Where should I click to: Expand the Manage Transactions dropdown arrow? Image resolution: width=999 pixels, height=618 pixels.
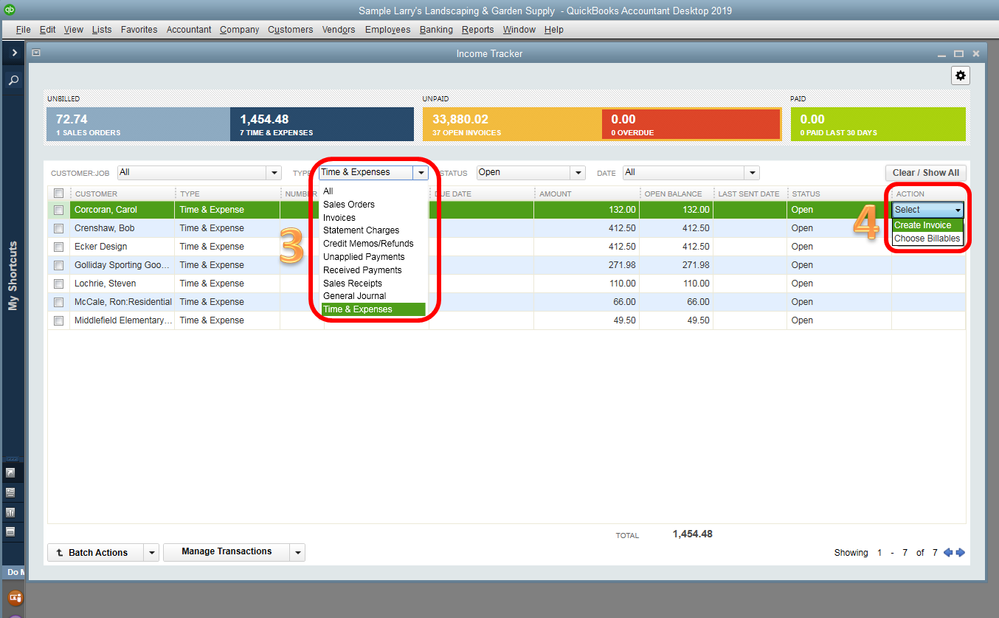(298, 552)
